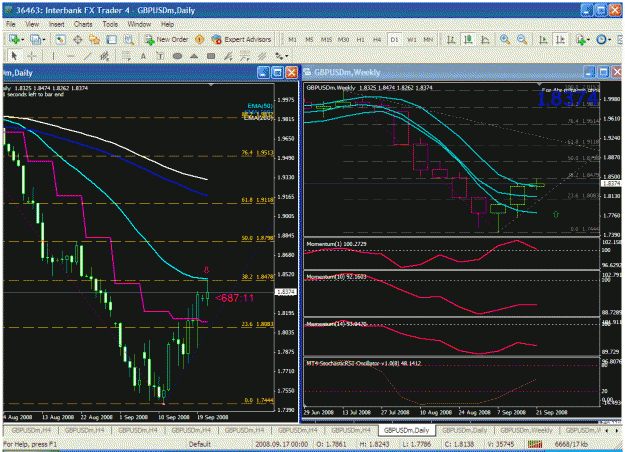
Task: Open the Profiles toolbar icon
Action: point(35,39)
